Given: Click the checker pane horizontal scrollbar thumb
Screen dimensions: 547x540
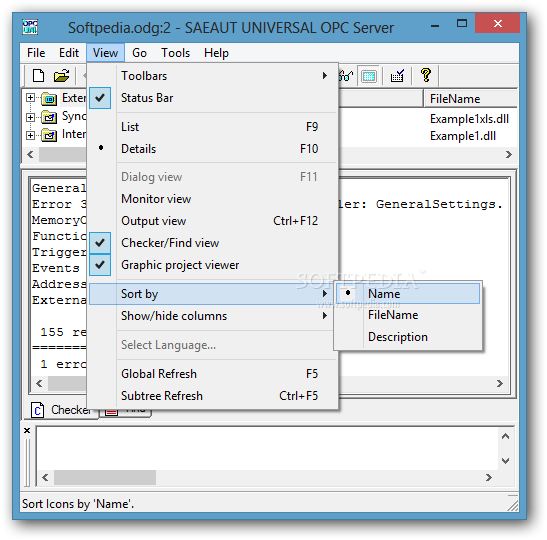Looking at the screenshot, I should 105,477.
